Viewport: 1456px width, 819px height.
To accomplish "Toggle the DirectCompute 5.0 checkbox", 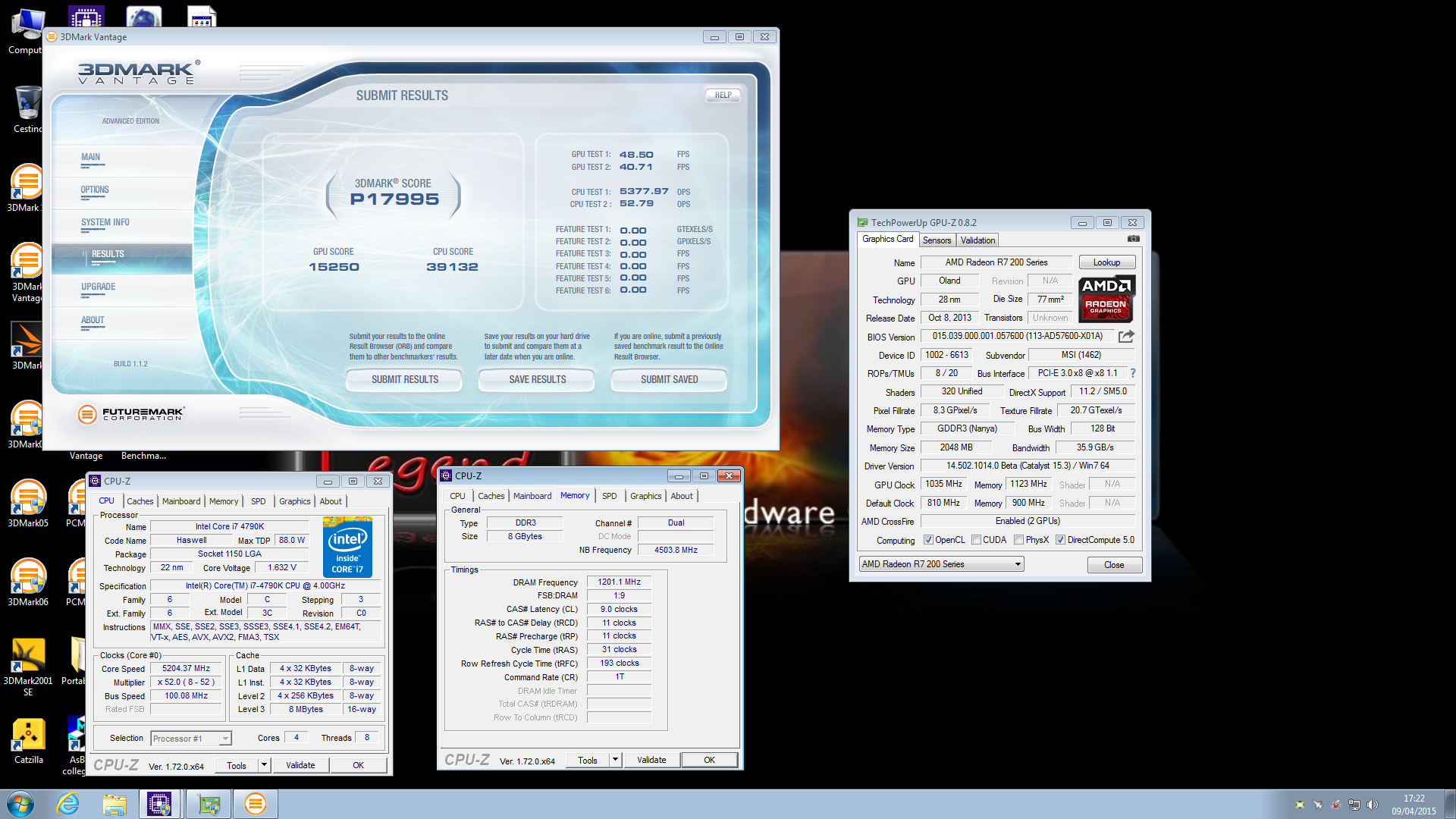I will 1061,540.
